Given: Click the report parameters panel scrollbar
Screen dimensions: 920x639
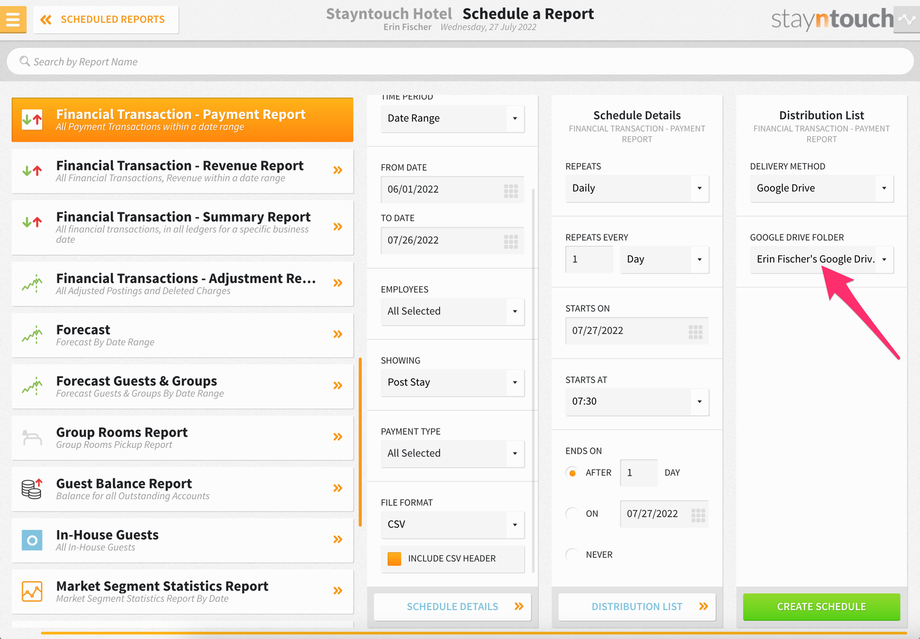Looking at the screenshot, I should 533,380.
